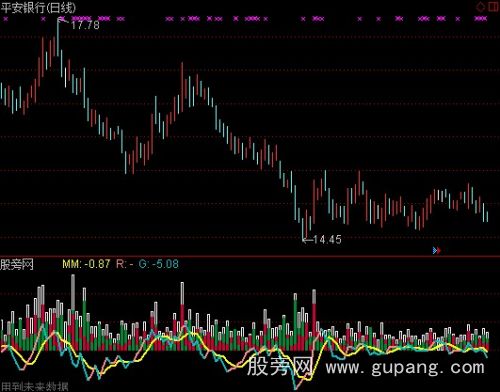
Task: Select the chart title 平安银行(日线)
Action: click(x=38, y=8)
